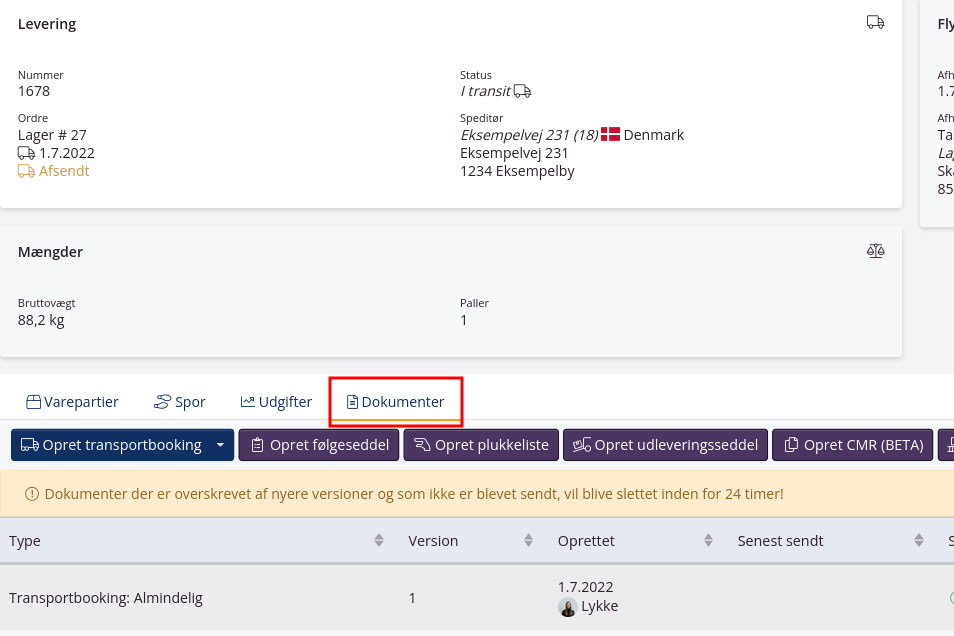Click the truck icon beside I transit status

[x=522, y=91]
